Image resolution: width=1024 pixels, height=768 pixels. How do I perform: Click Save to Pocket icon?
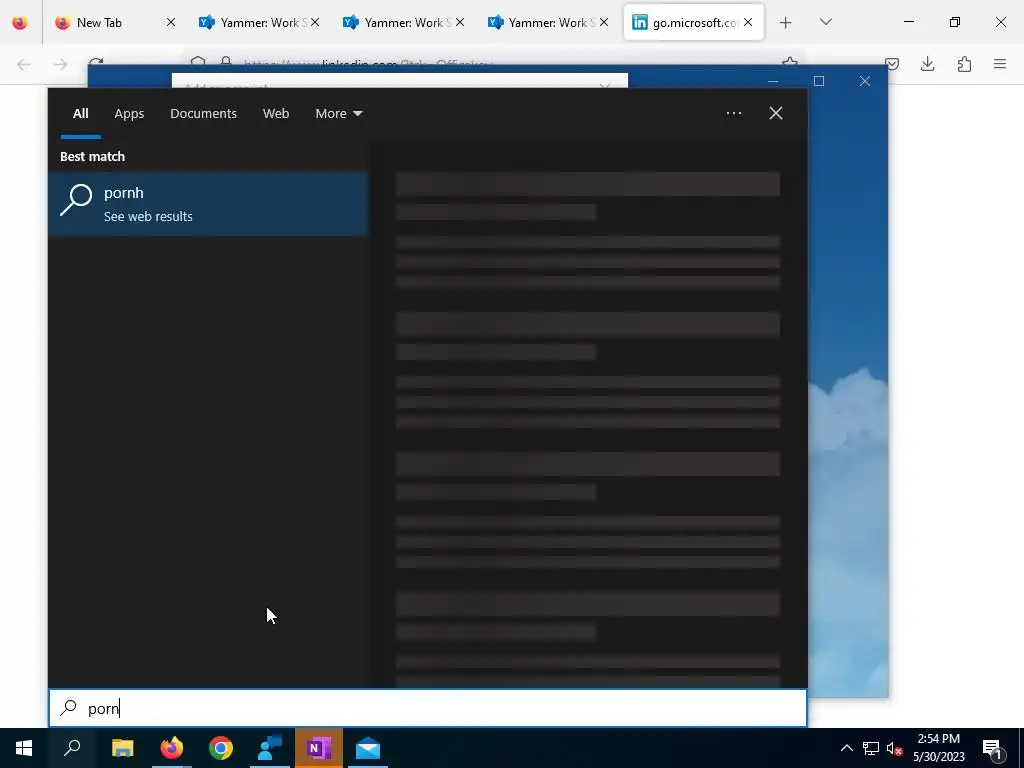(892, 64)
